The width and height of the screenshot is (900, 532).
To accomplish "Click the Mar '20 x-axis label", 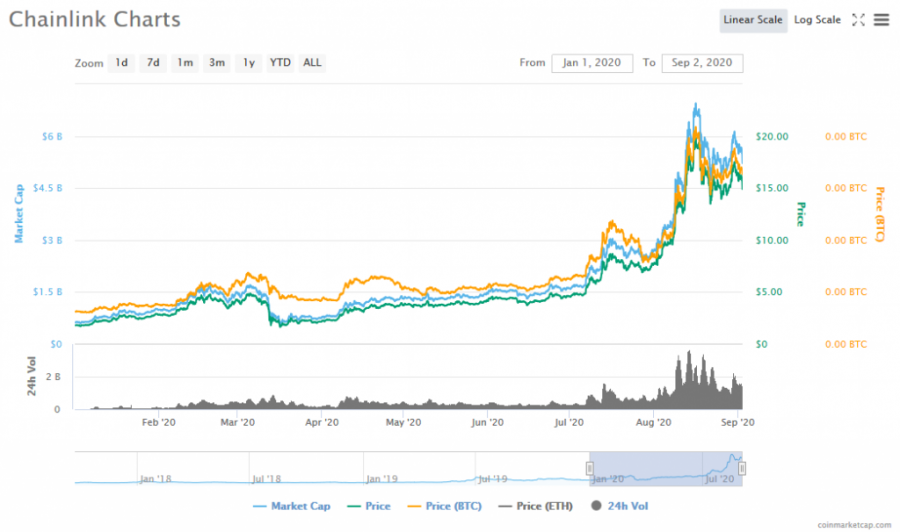I will [x=238, y=422].
